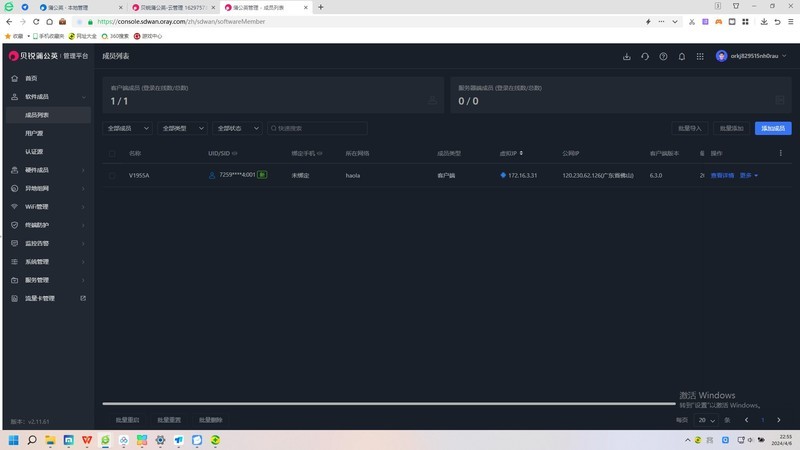This screenshot has width=800, height=450.
Task: Click the horizontal scrollbar below the table
Action: [x=389, y=404]
